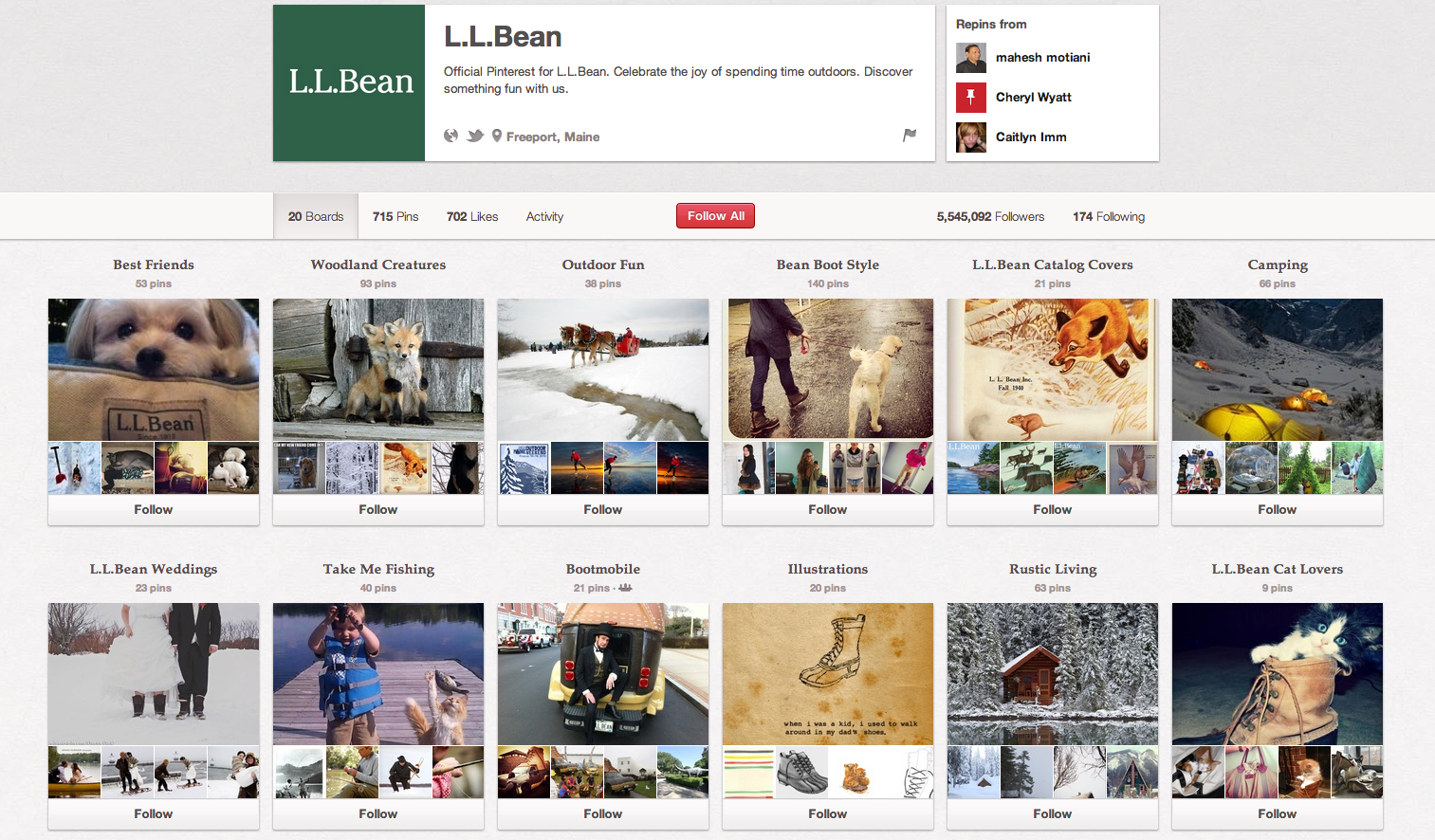Open the Activity tab
The image size is (1435, 840).
pyautogui.click(x=544, y=216)
